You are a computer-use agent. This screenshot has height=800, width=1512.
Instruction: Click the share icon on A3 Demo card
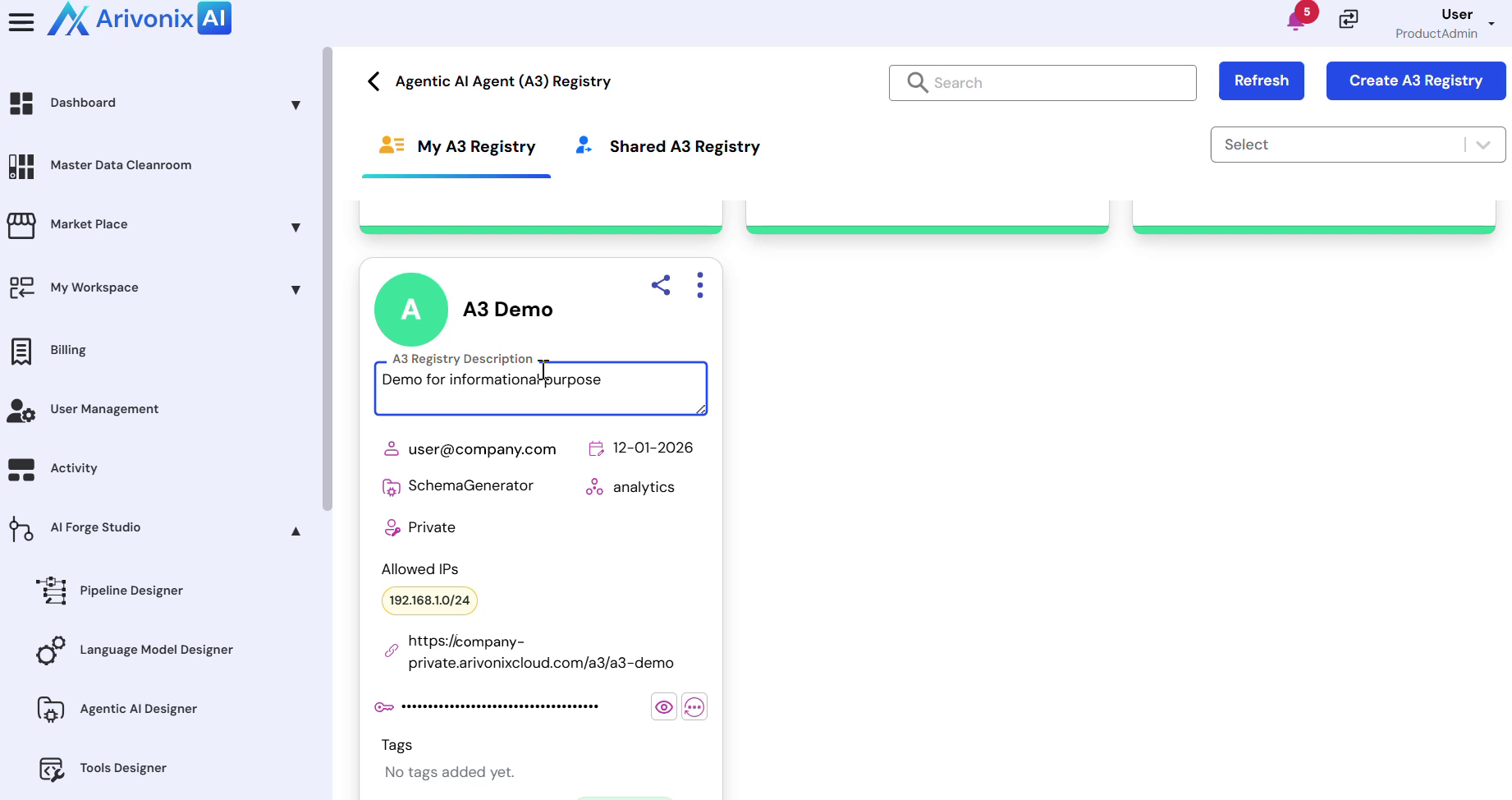[661, 285]
